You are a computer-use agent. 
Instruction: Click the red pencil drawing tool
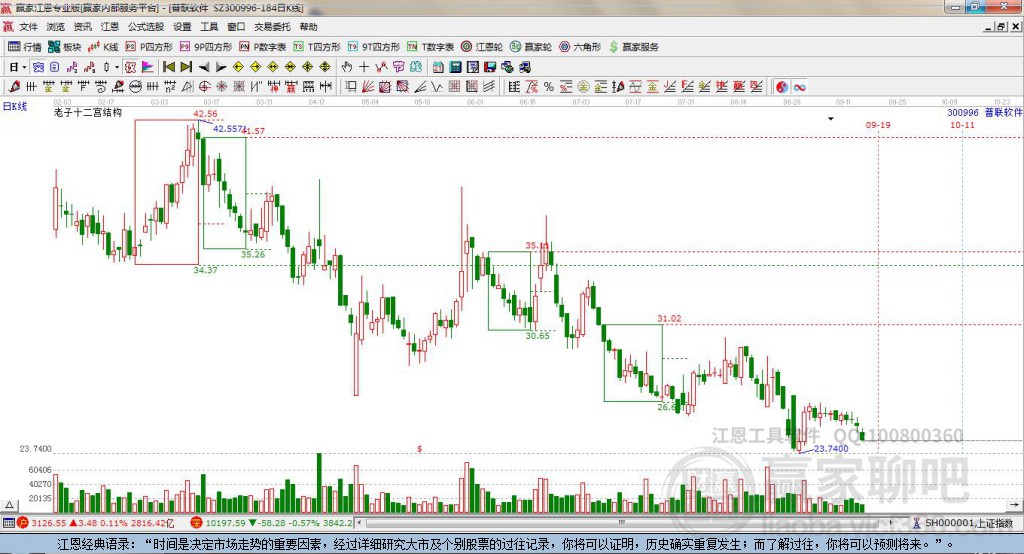pyautogui.click(x=14, y=86)
